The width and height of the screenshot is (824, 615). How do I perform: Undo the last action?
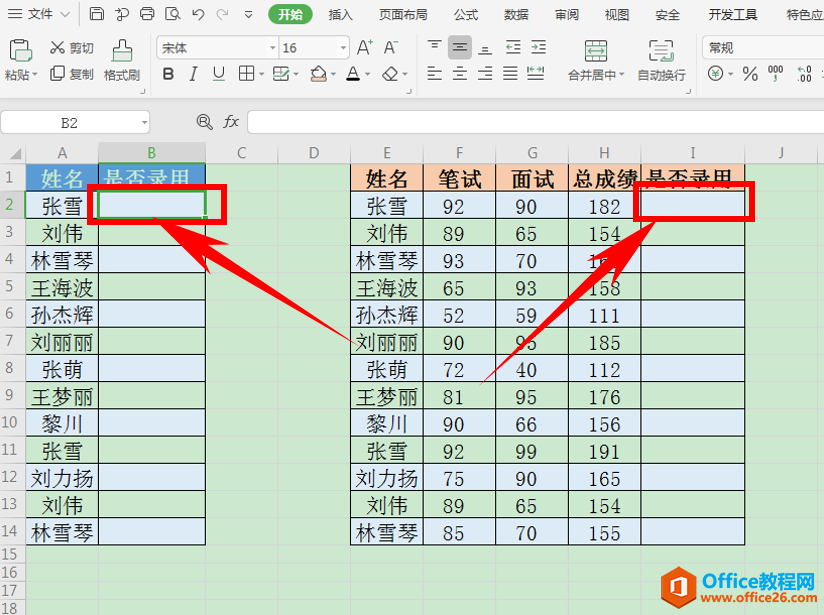[x=198, y=14]
